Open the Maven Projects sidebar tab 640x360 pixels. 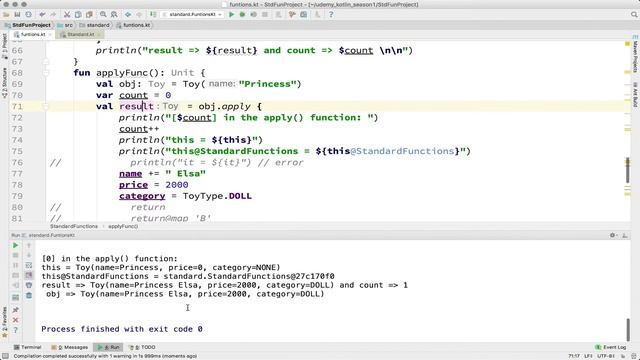[636, 55]
